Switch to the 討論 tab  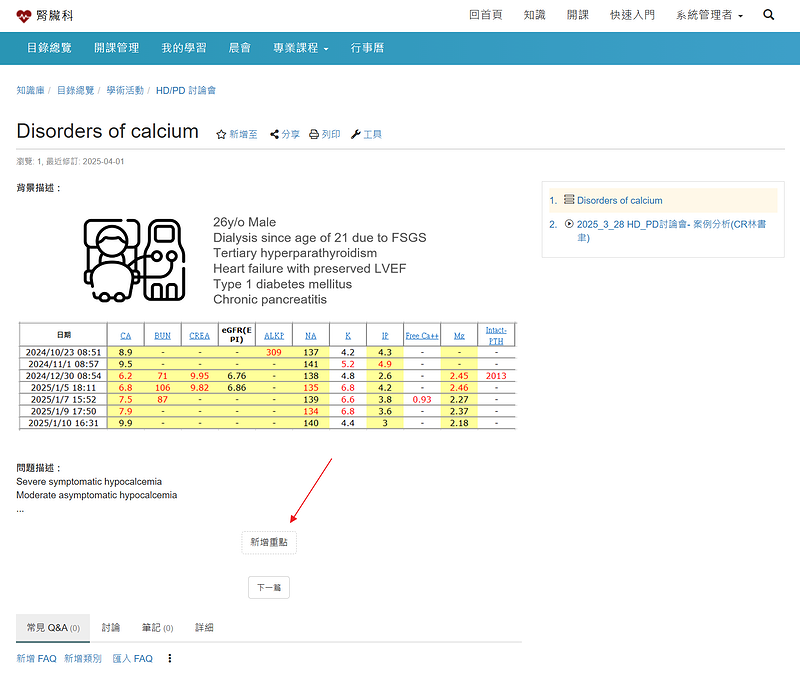click(x=111, y=628)
